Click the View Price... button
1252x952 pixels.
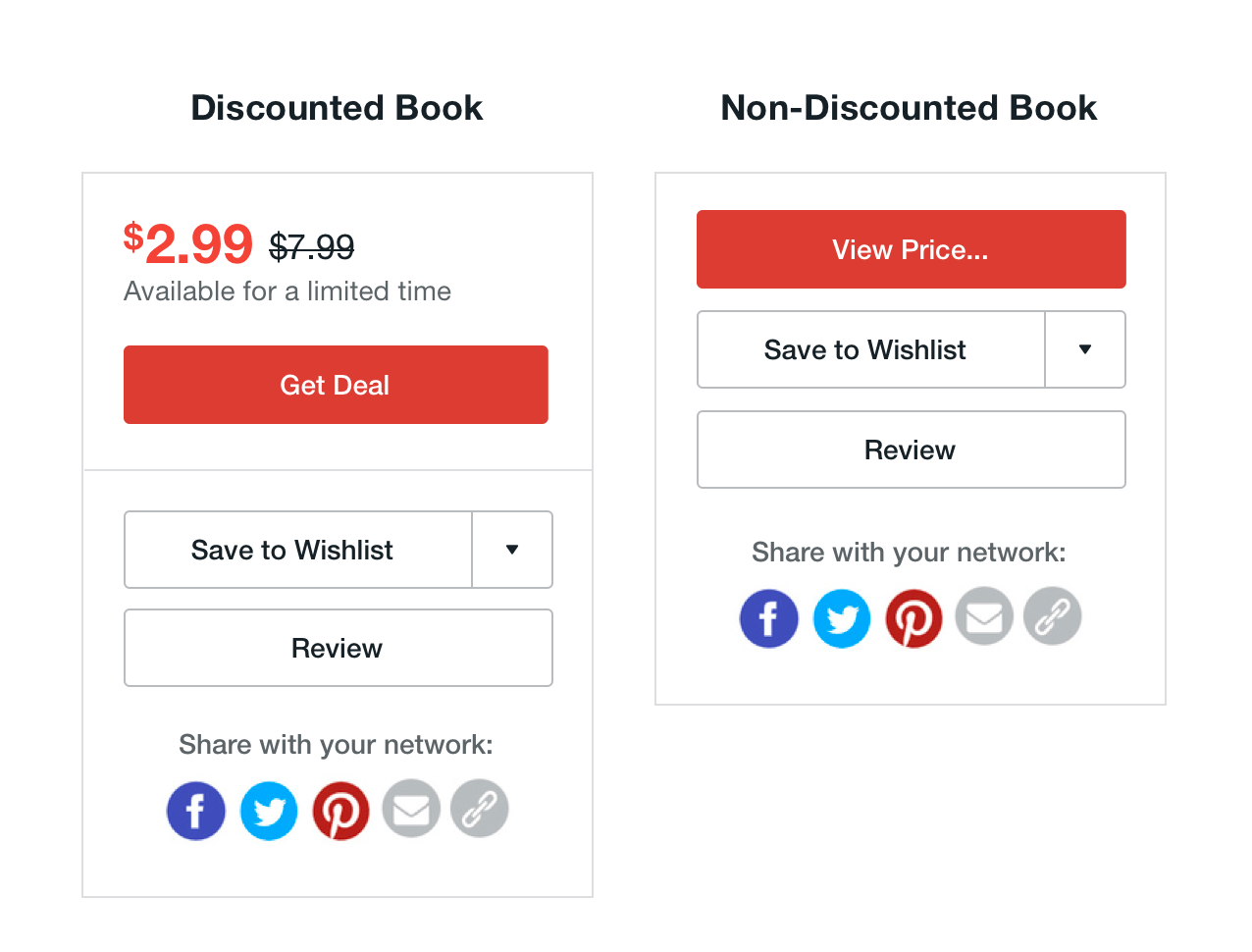click(x=911, y=249)
